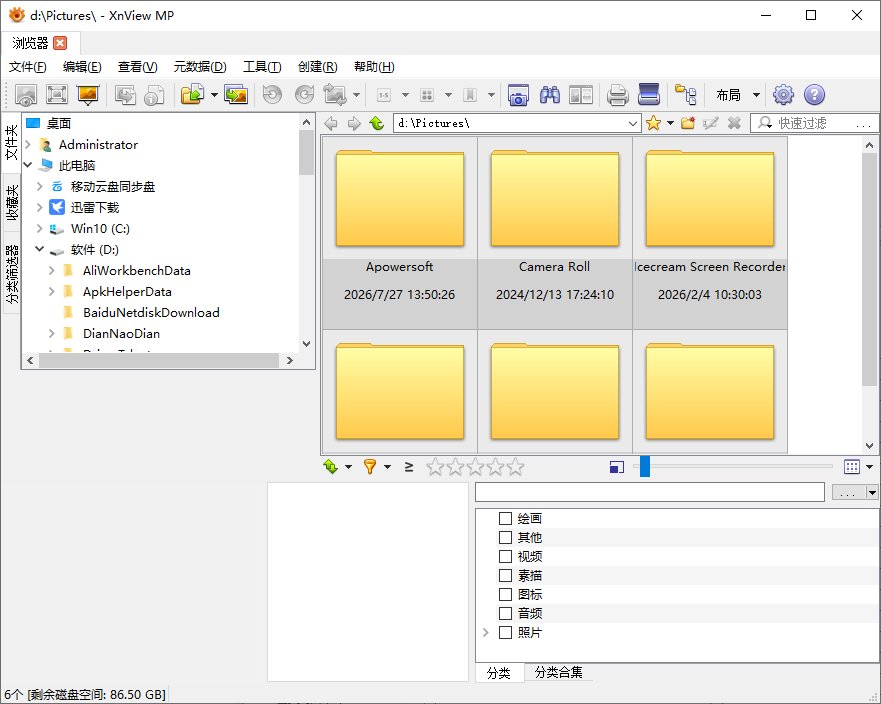881x704 pixels.
Task: Expand the 移动云盘同步盘 node
Action: (39, 186)
